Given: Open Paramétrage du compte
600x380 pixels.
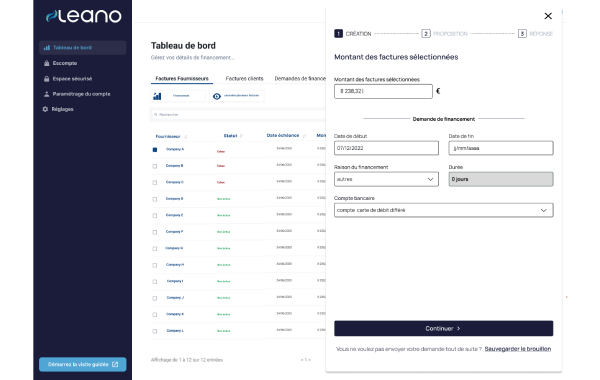Looking at the screenshot, I should [81, 94].
